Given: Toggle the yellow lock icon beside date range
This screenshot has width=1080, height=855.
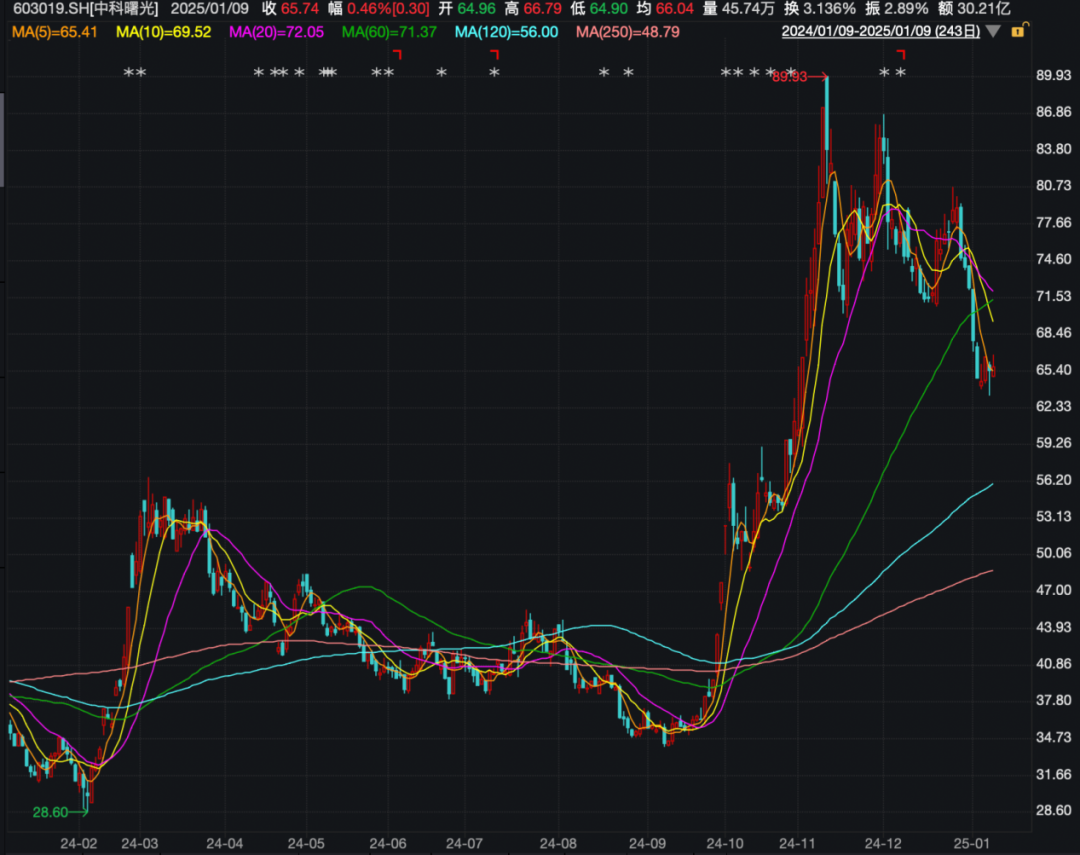Looking at the screenshot, I should click(1018, 31).
